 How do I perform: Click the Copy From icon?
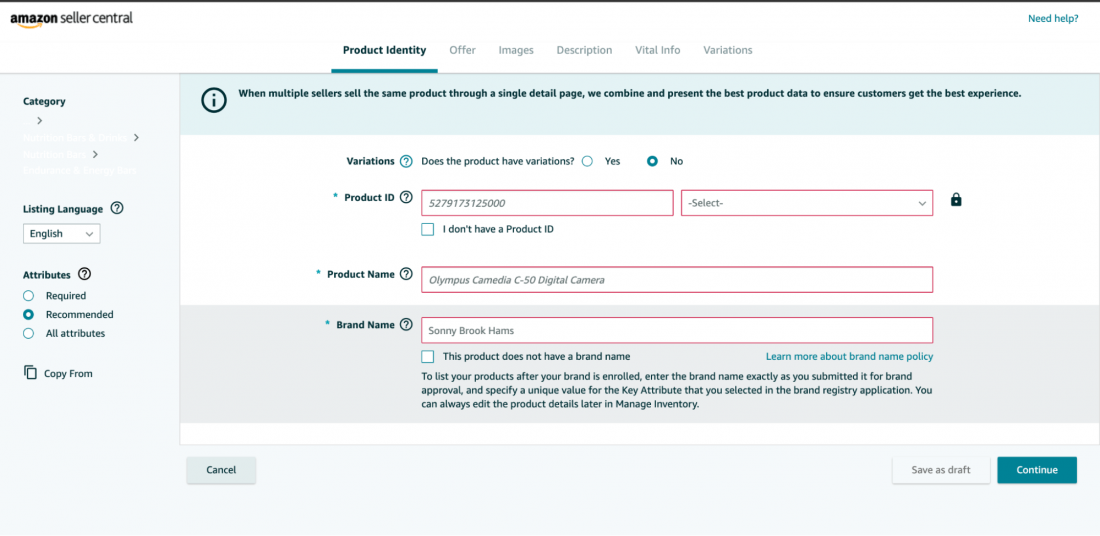[30, 373]
